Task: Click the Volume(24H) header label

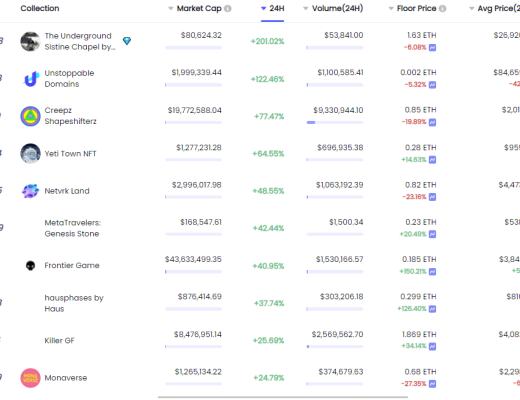Action: point(337,8)
